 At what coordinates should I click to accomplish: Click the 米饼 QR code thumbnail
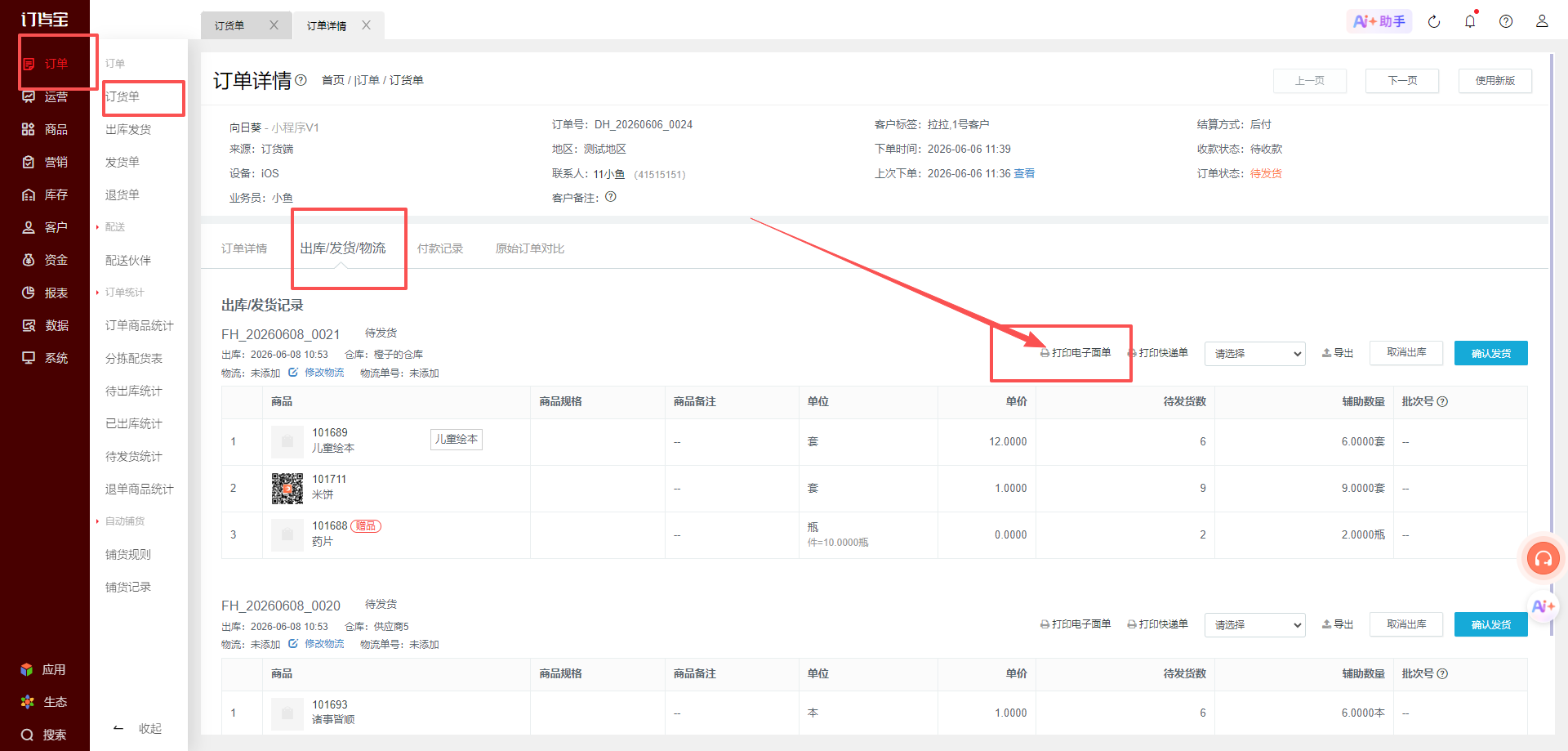[287, 488]
